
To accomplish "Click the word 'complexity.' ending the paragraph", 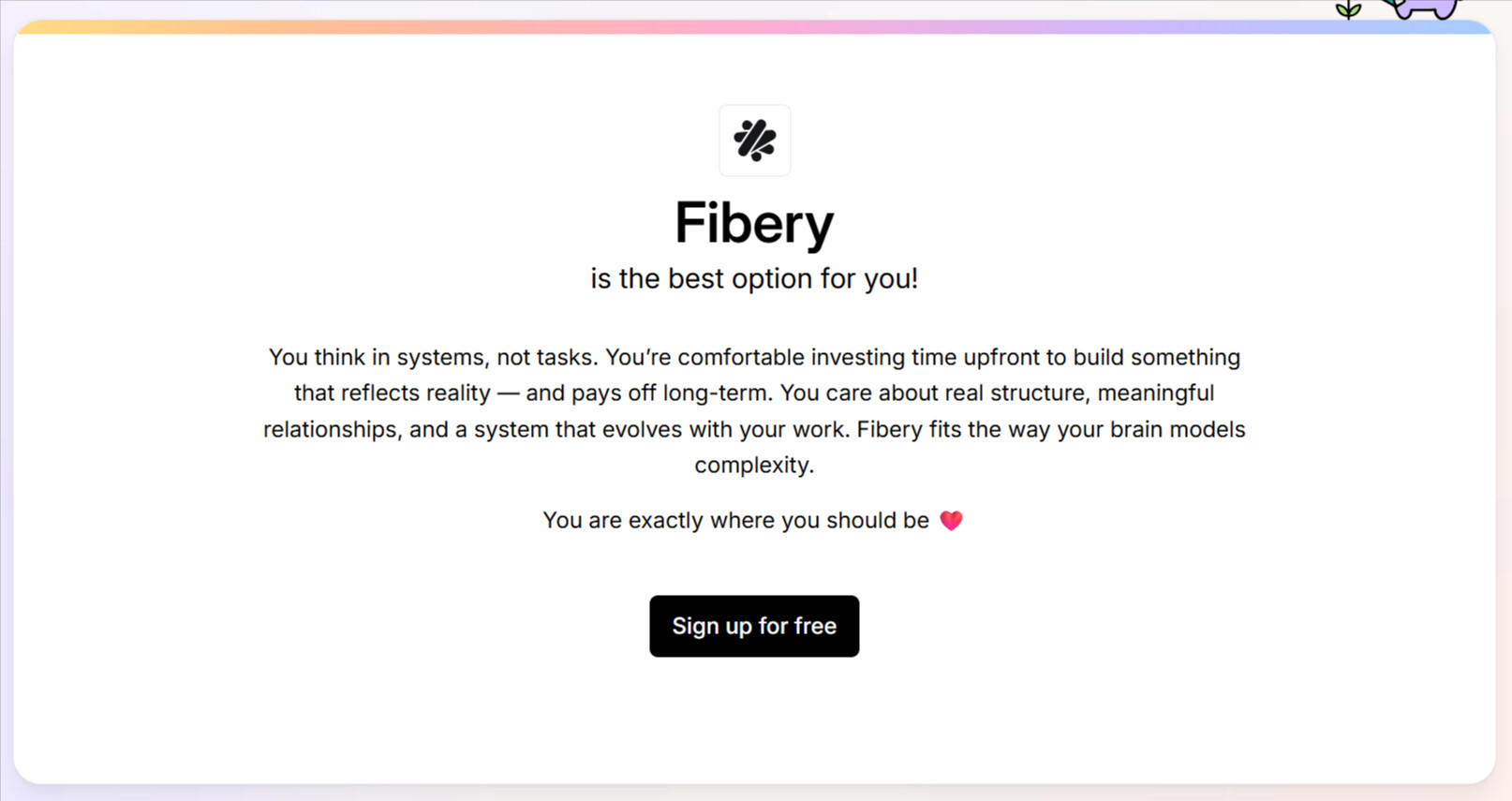I will pyautogui.click(x=754, y=466).
